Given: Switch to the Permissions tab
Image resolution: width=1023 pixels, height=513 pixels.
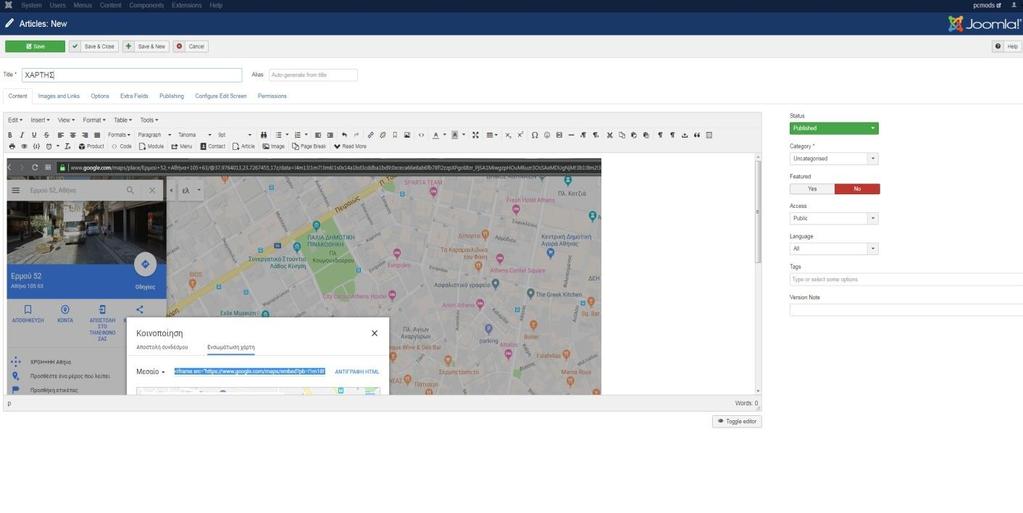Looking at the screenshot, I should point(272,96).
